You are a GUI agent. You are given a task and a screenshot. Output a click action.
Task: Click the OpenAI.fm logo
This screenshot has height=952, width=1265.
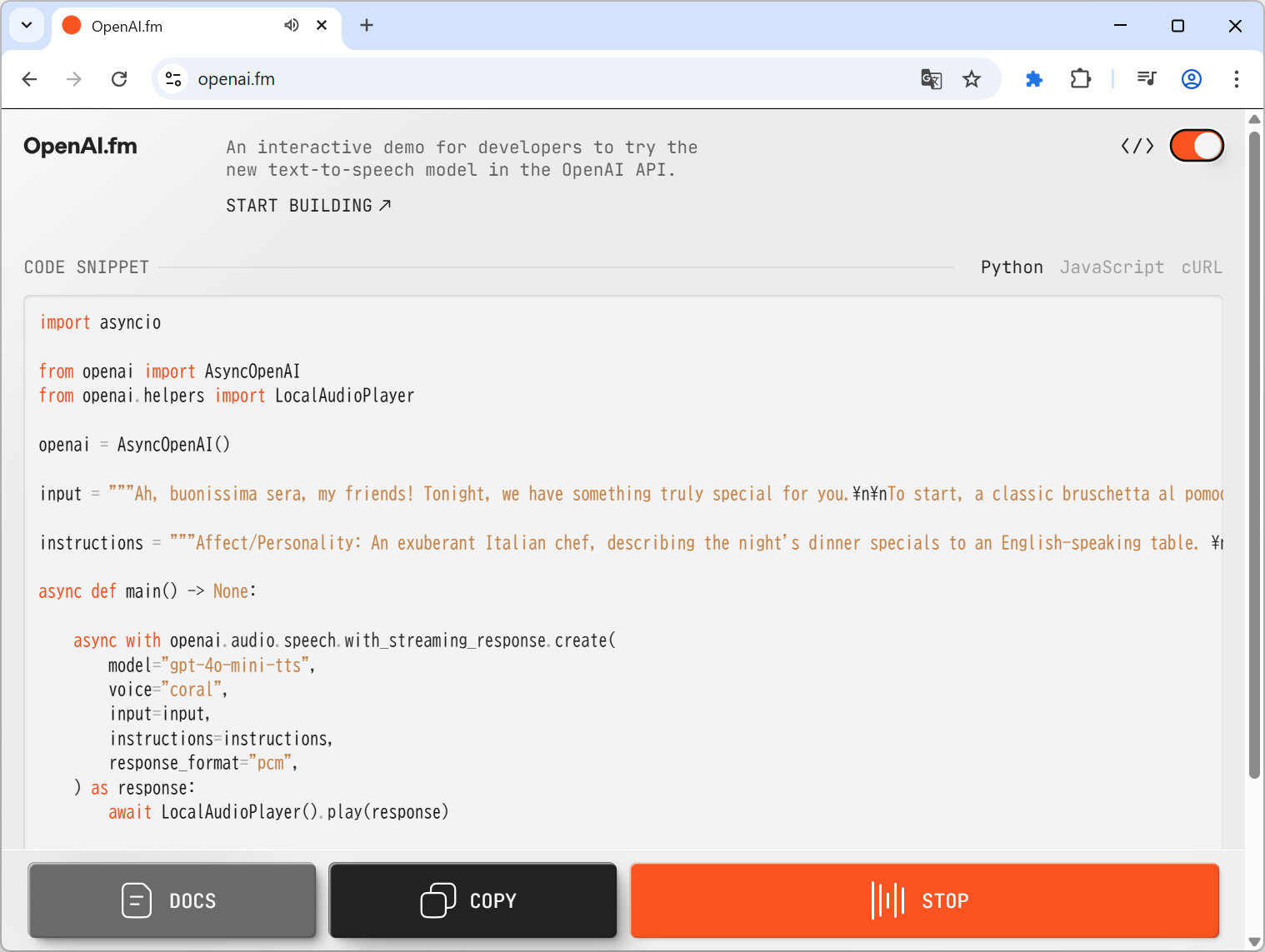(x=80, y=147)
